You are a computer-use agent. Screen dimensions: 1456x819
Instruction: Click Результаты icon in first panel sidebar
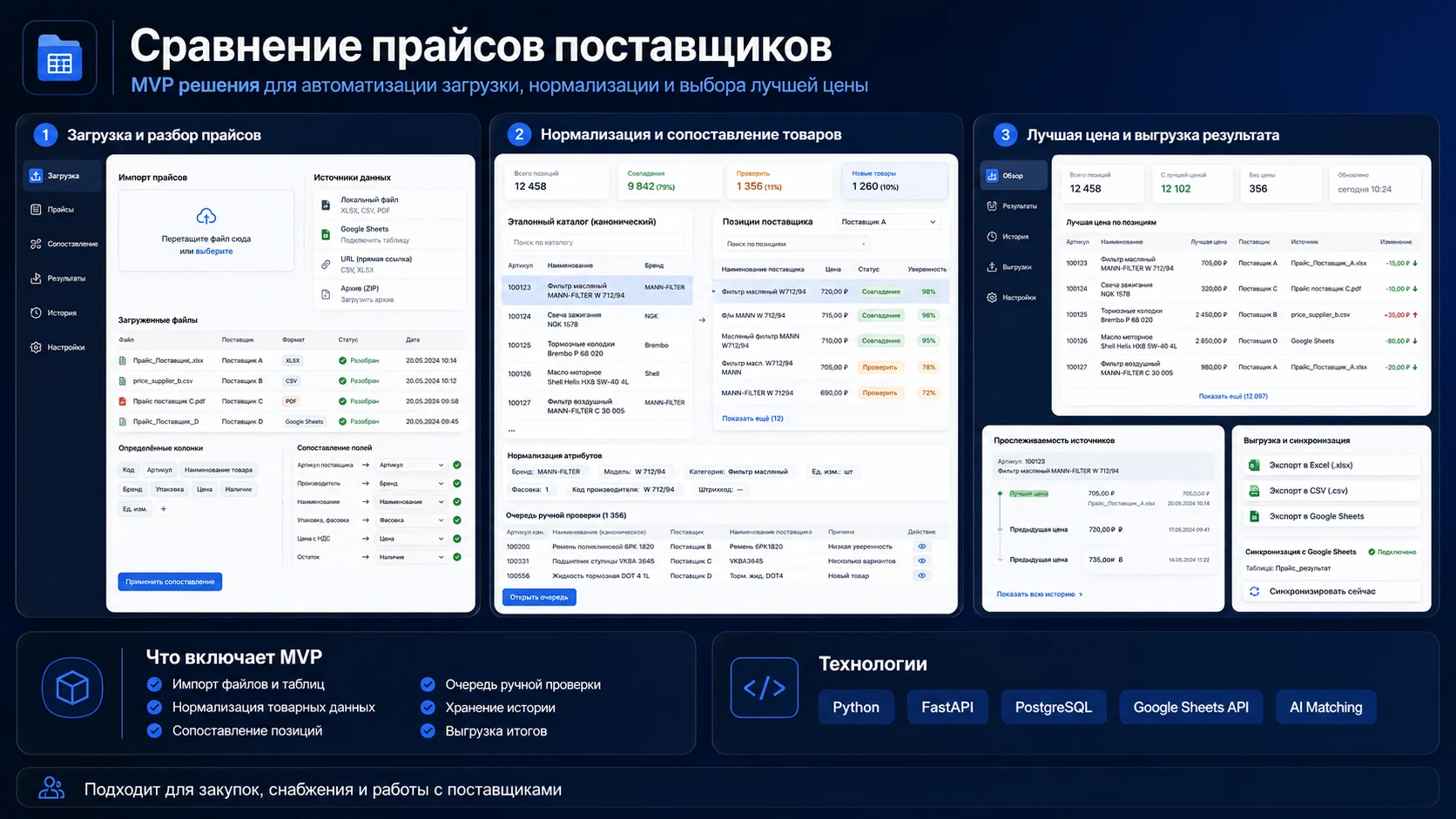pyautogui.click(x=36, y=279)
